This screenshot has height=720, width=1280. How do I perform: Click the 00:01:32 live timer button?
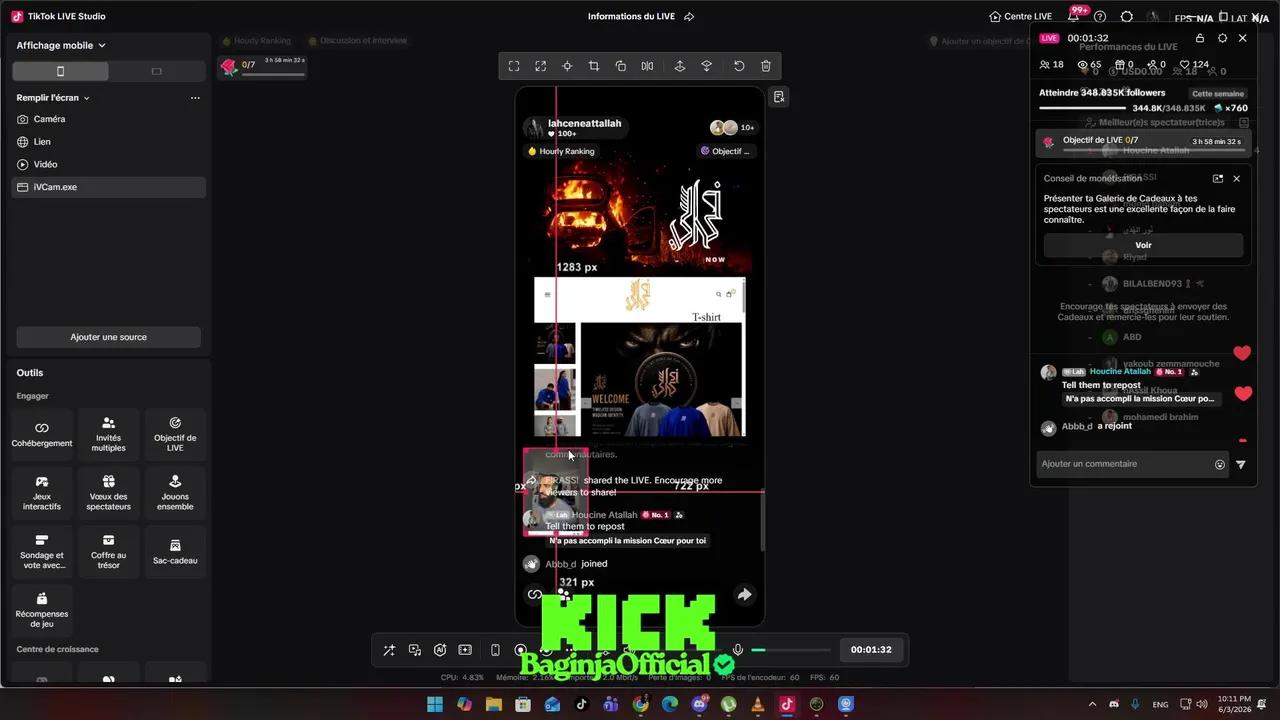[x=871, y=650]
